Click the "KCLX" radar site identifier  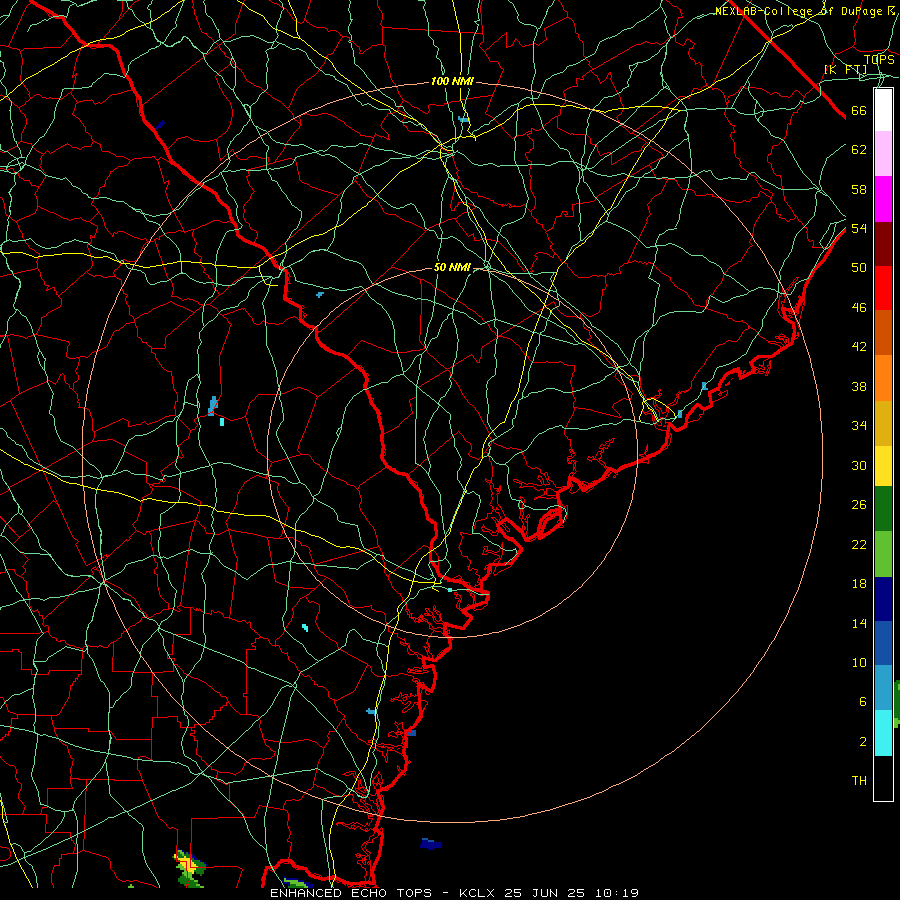coord(479,893)
